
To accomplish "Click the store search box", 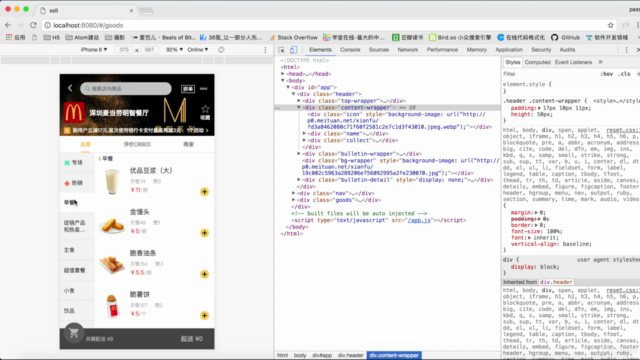I will click(x=126, y=89).
